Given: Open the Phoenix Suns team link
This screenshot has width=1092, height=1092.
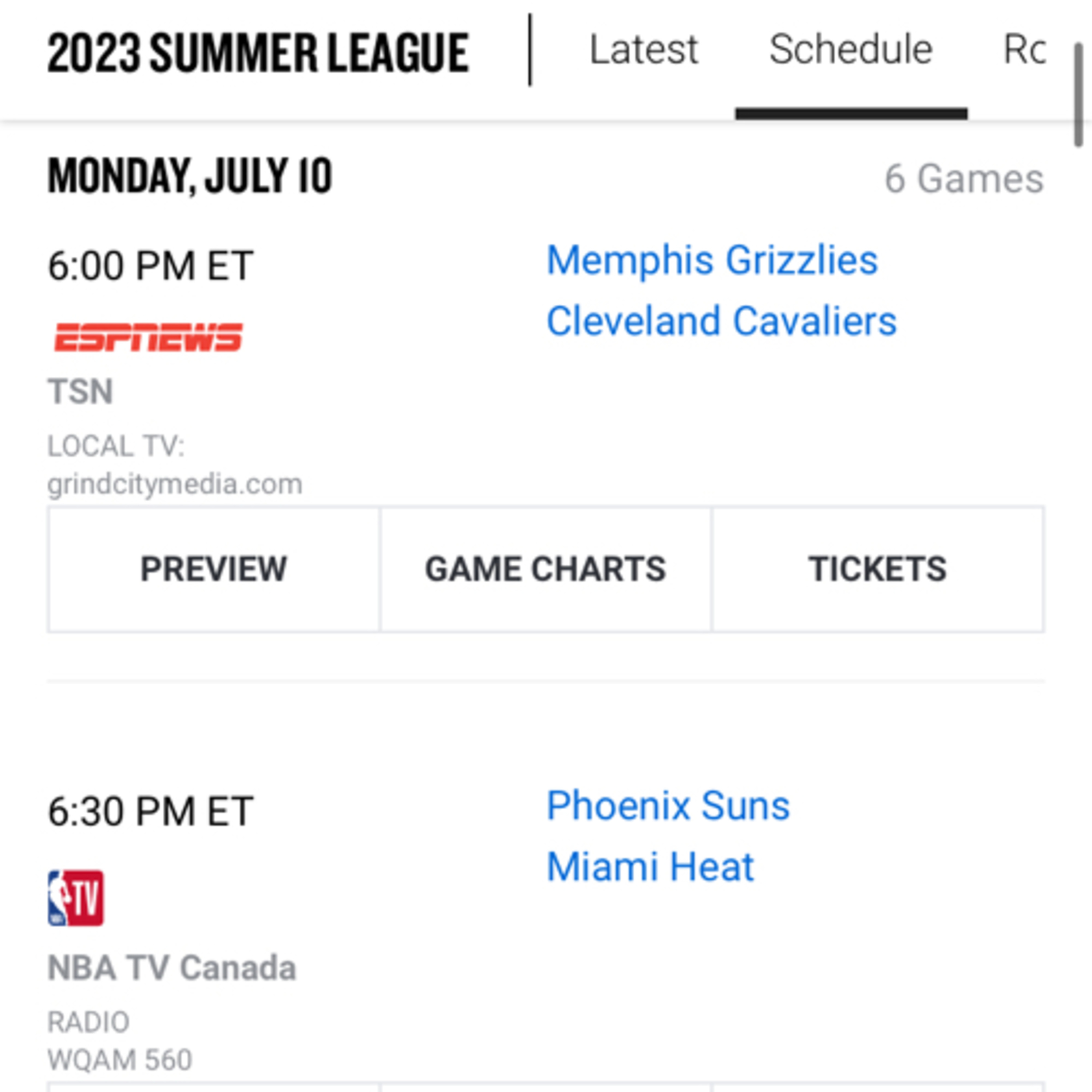Looking at the screenshot, I should click(x=668, y=805).
